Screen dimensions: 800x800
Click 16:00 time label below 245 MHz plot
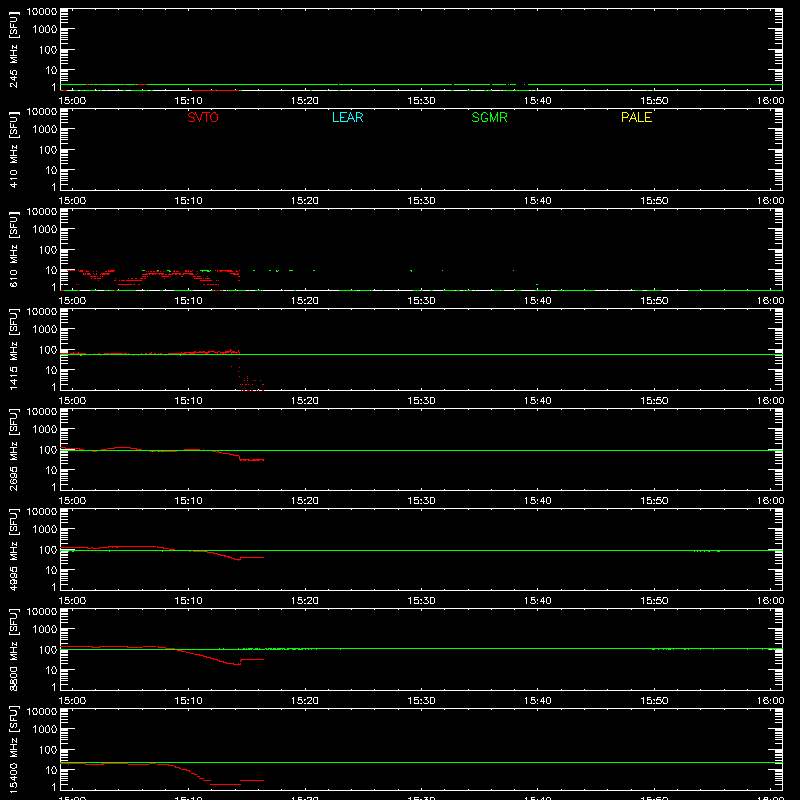click(770, 101)
